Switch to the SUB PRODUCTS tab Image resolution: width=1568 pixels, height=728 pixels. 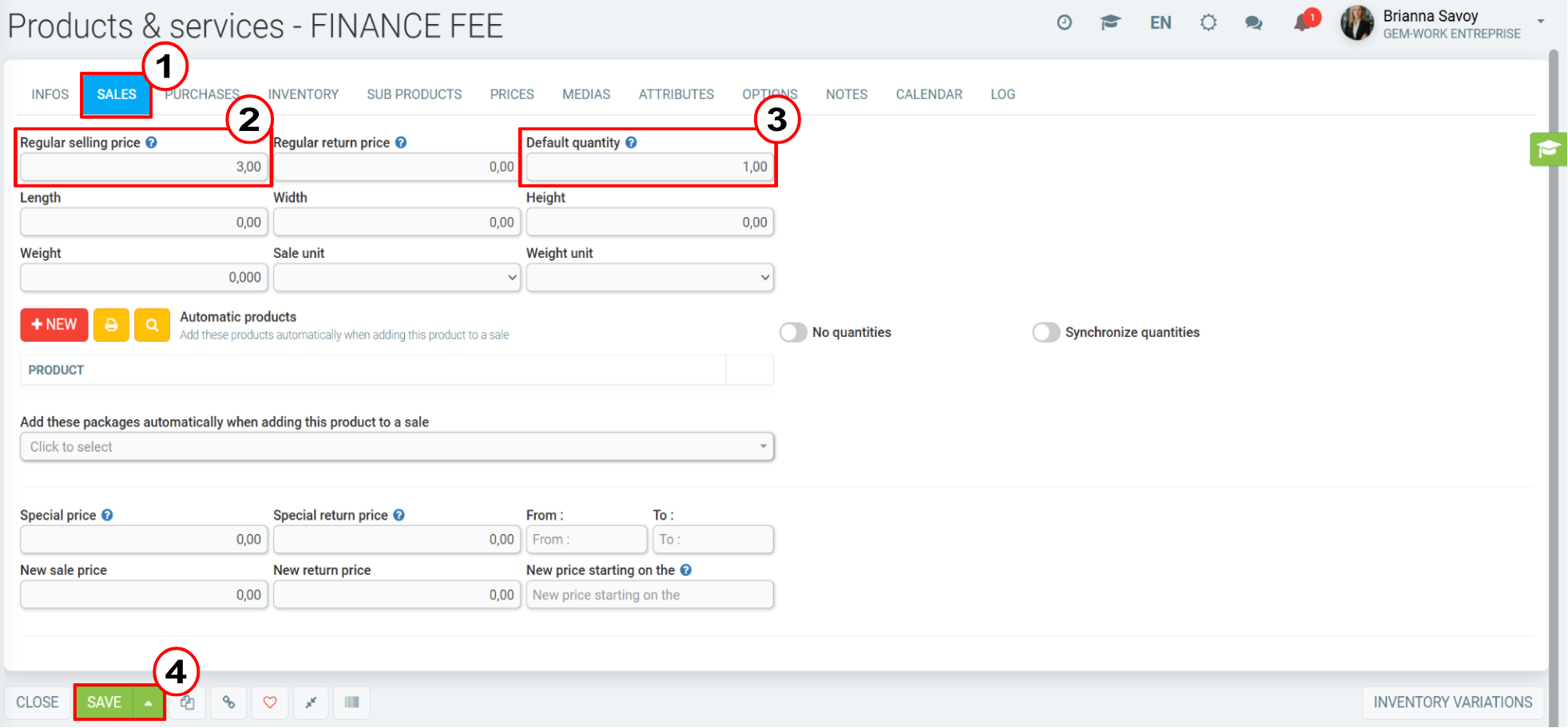(x=415, y=94)
